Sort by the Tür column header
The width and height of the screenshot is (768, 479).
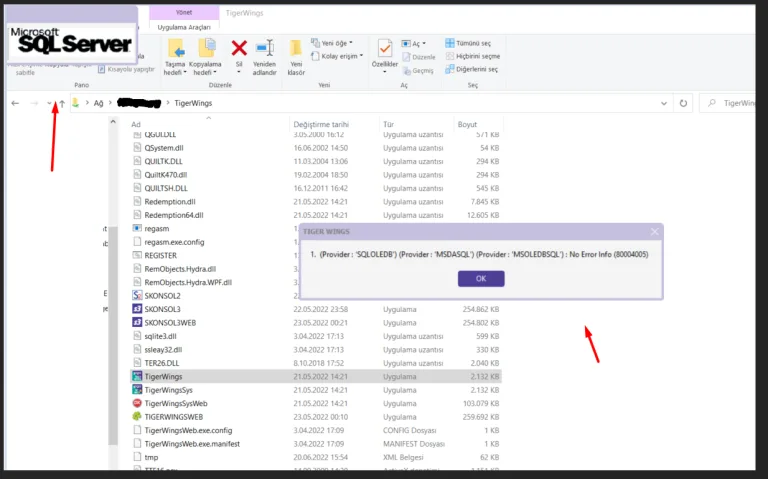tap(388, 124)
